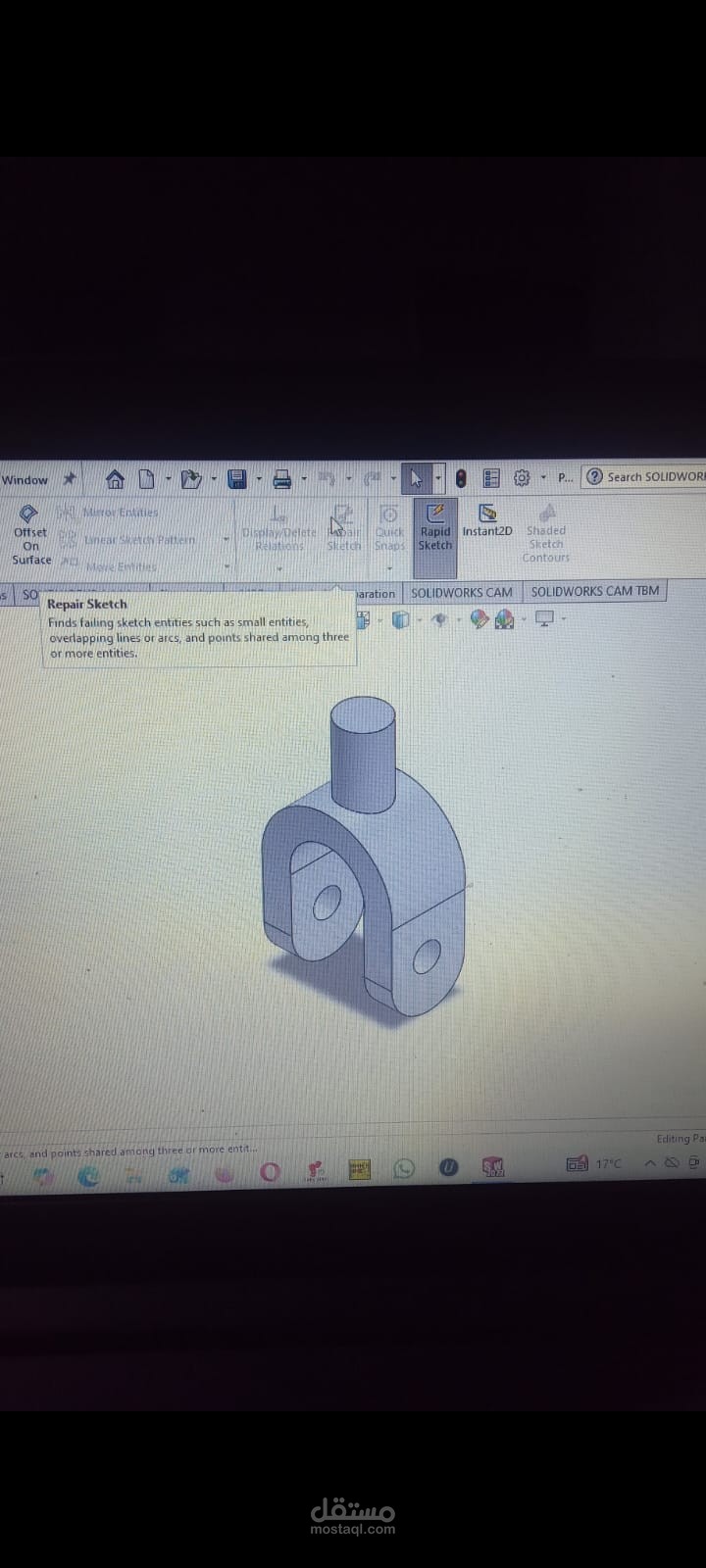Click the Quick Snaps button
Screen dimensions: 706x1568
389,527
